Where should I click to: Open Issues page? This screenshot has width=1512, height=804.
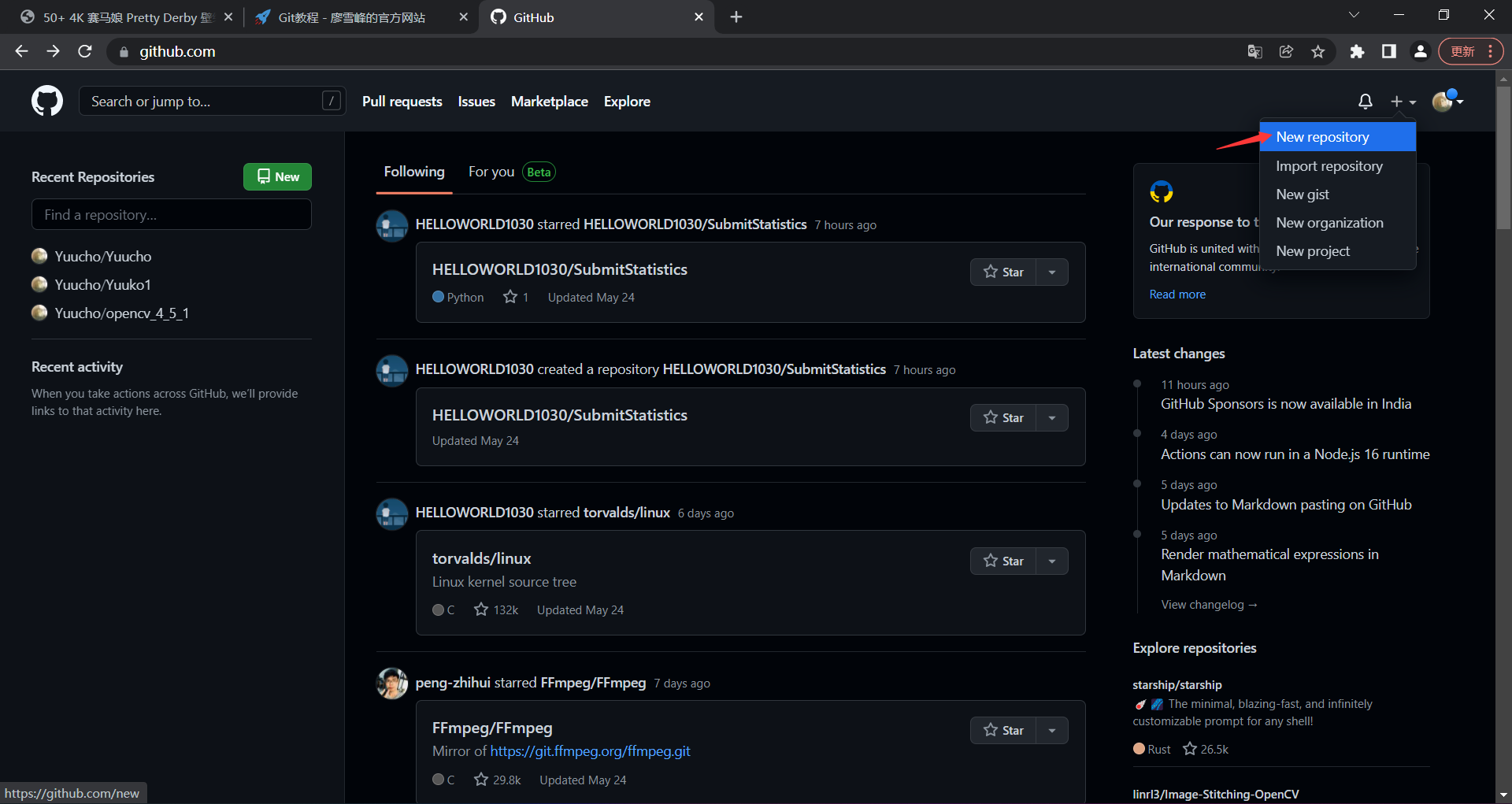pyautogui.click(x=476, y=101)
